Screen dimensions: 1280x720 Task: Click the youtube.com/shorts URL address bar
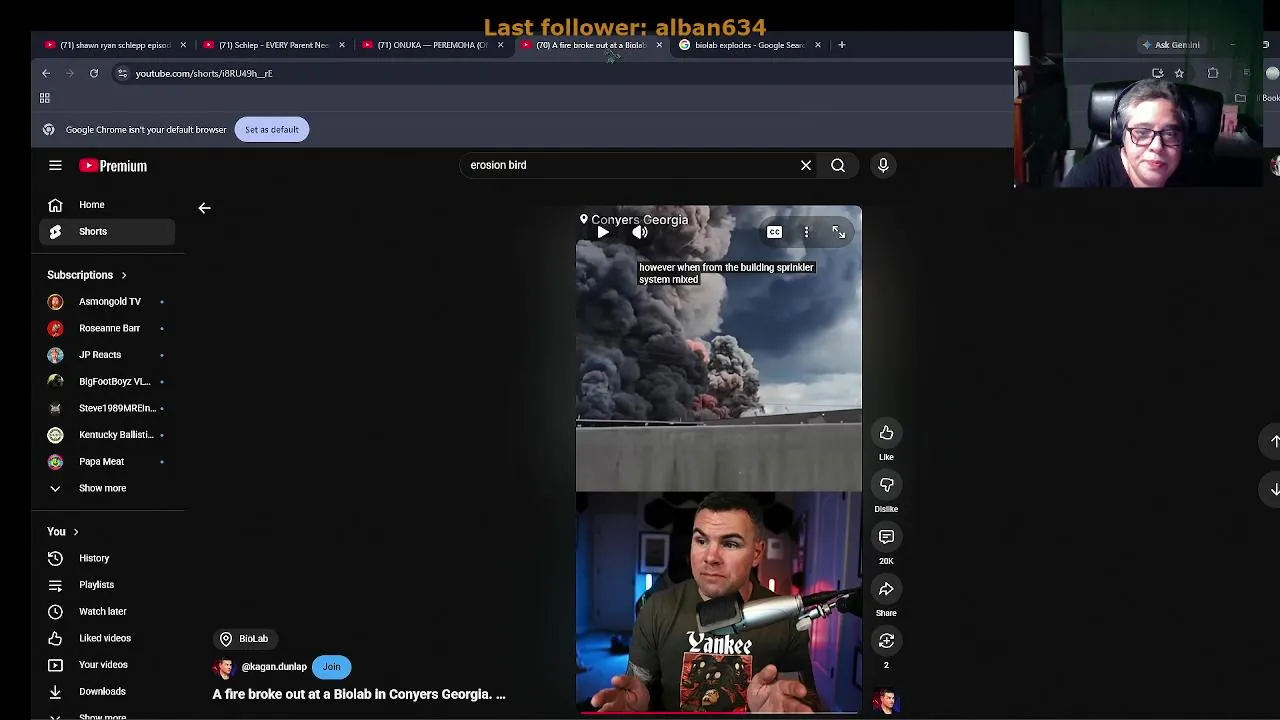203,73
